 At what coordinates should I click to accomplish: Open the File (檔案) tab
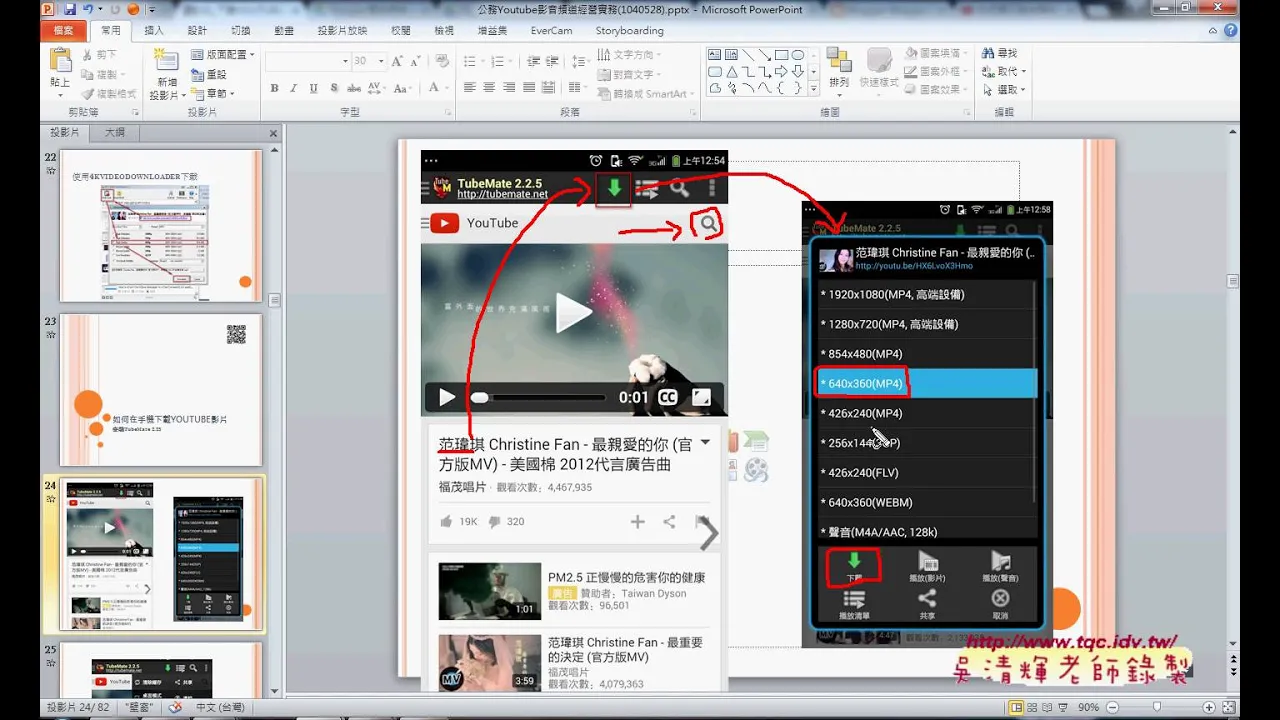pos(64,30)
